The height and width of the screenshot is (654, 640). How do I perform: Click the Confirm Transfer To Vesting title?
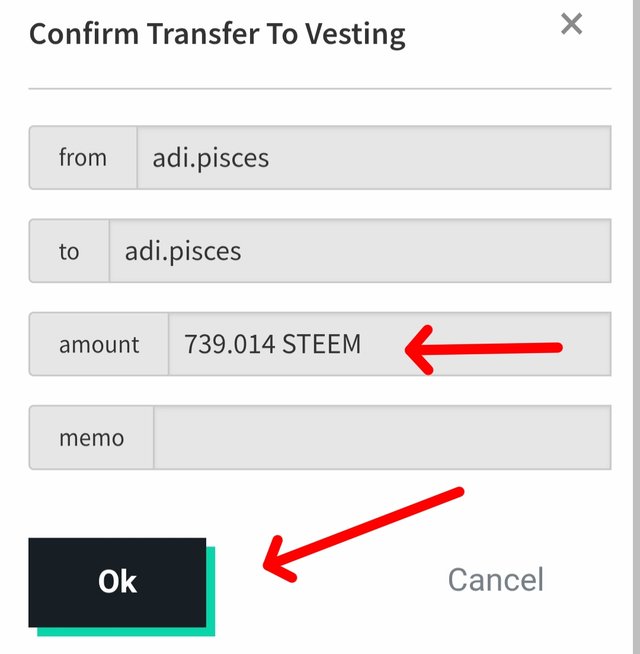[x=217, y=34]
